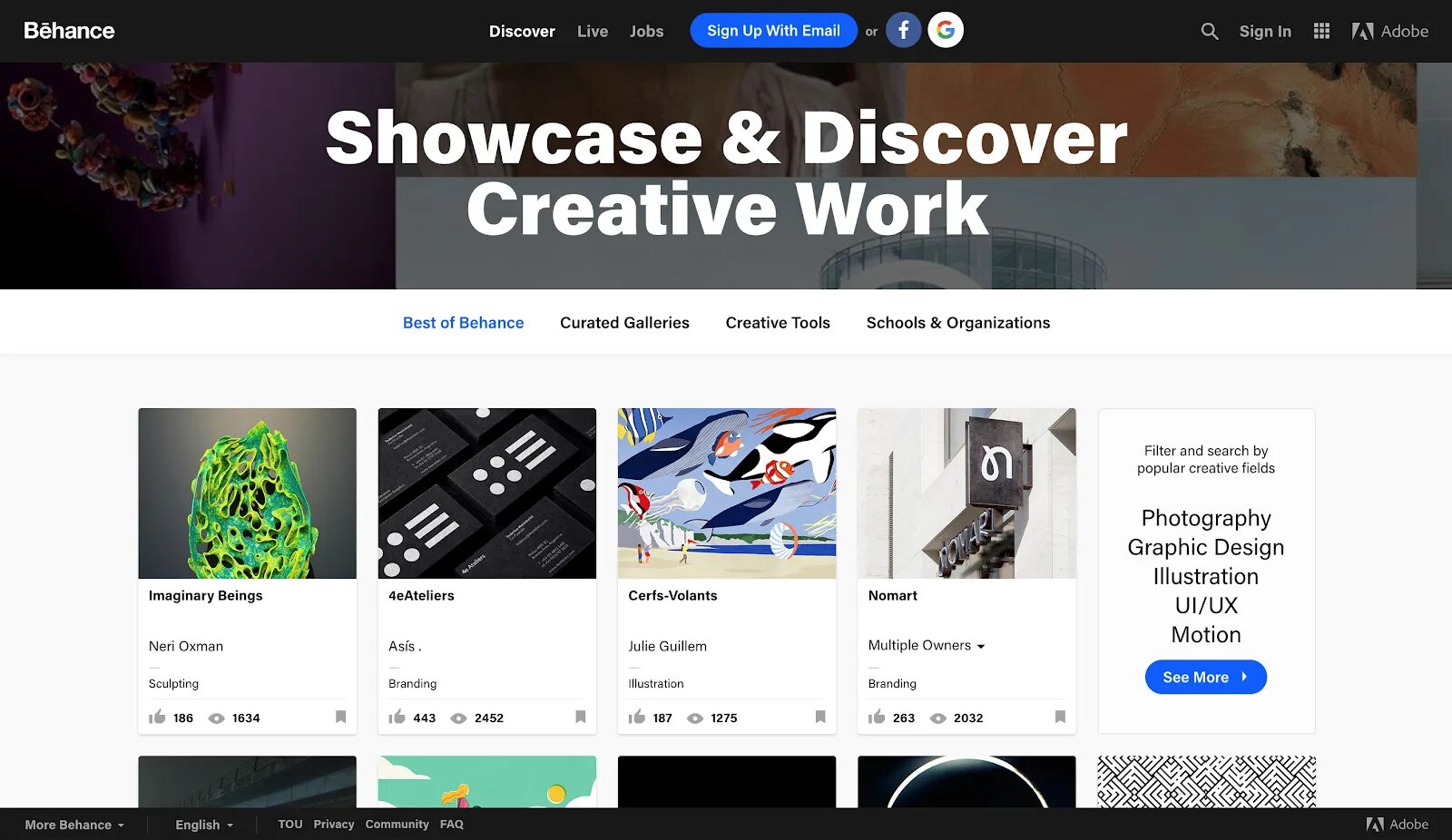Image resolution: width=1452 pixels, height=840 pixels.
Task: Open the Nomart project title
Action: point(892,595)
